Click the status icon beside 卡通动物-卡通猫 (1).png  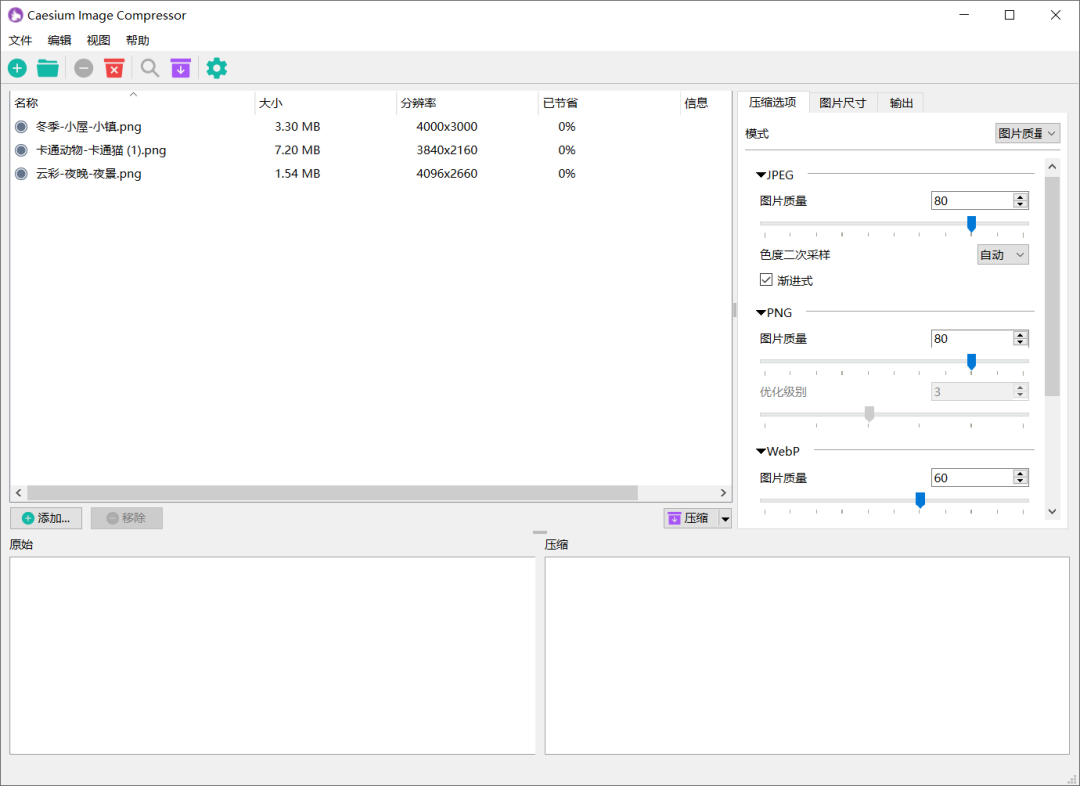click(x=21, y=150)
